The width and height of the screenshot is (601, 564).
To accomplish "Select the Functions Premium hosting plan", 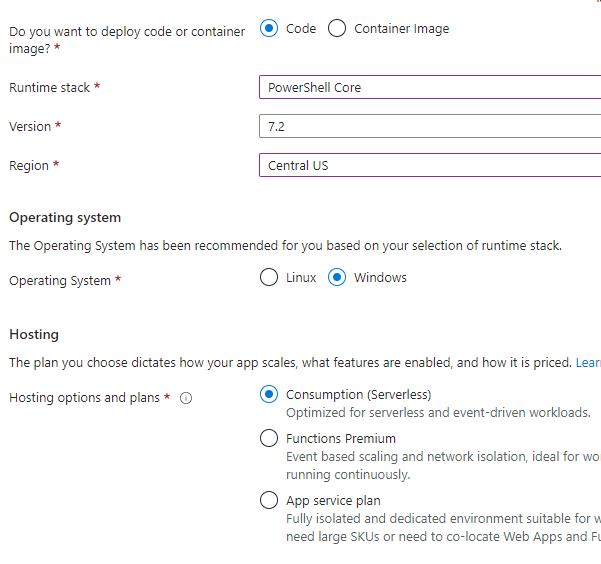I will 269,438.
